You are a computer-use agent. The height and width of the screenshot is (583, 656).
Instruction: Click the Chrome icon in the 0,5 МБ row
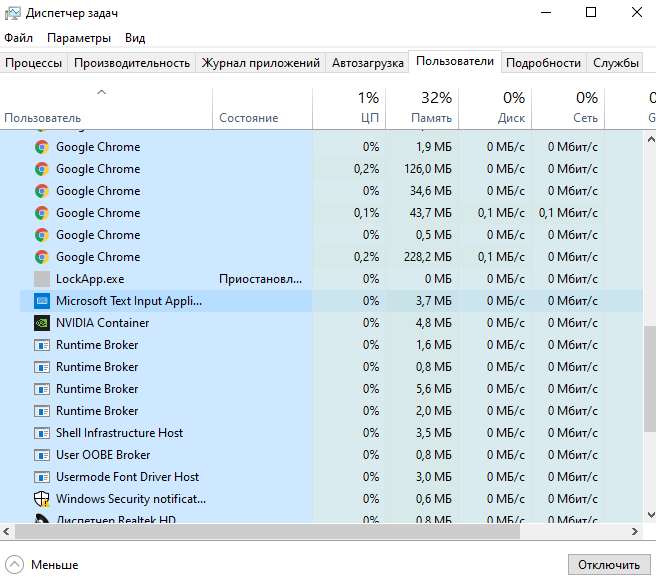[x=42, y=235]
